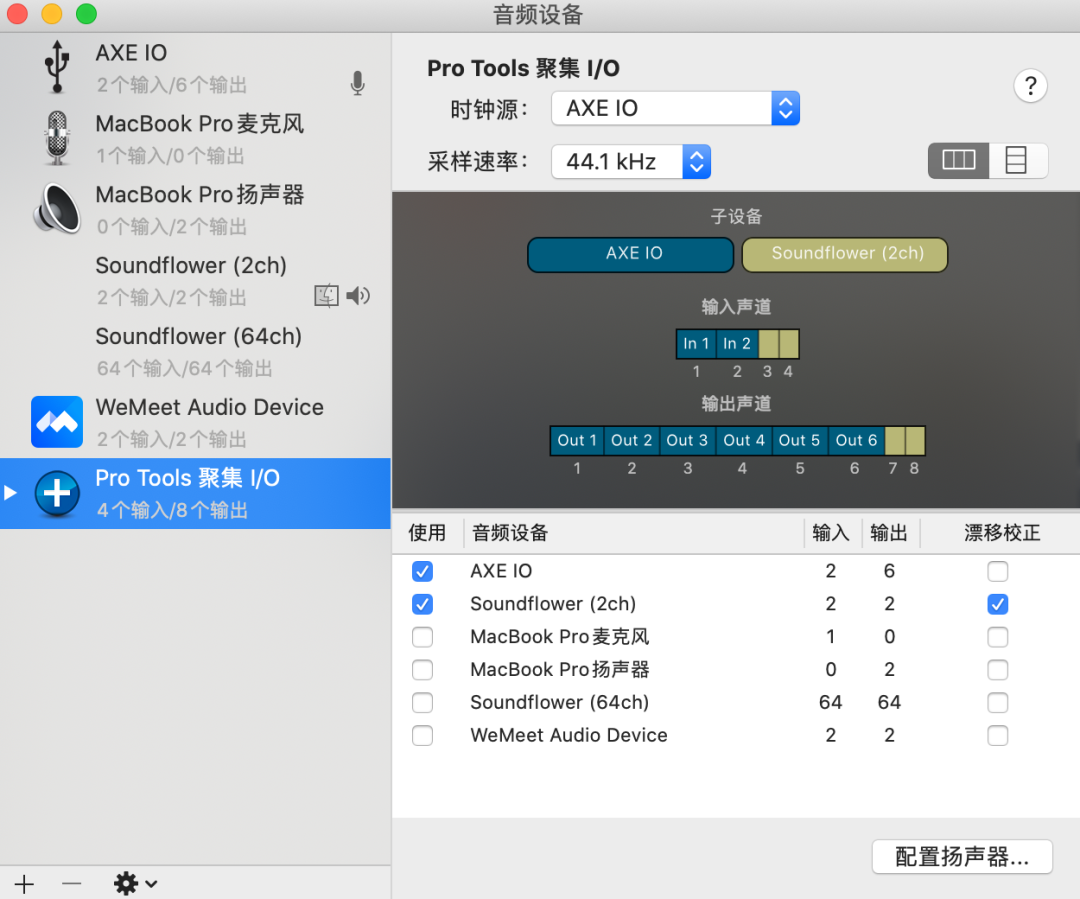Click the MacBook Pro扬声器 speaker icon
This screenshot has height=899, width=1080.
tap(57, 209)
